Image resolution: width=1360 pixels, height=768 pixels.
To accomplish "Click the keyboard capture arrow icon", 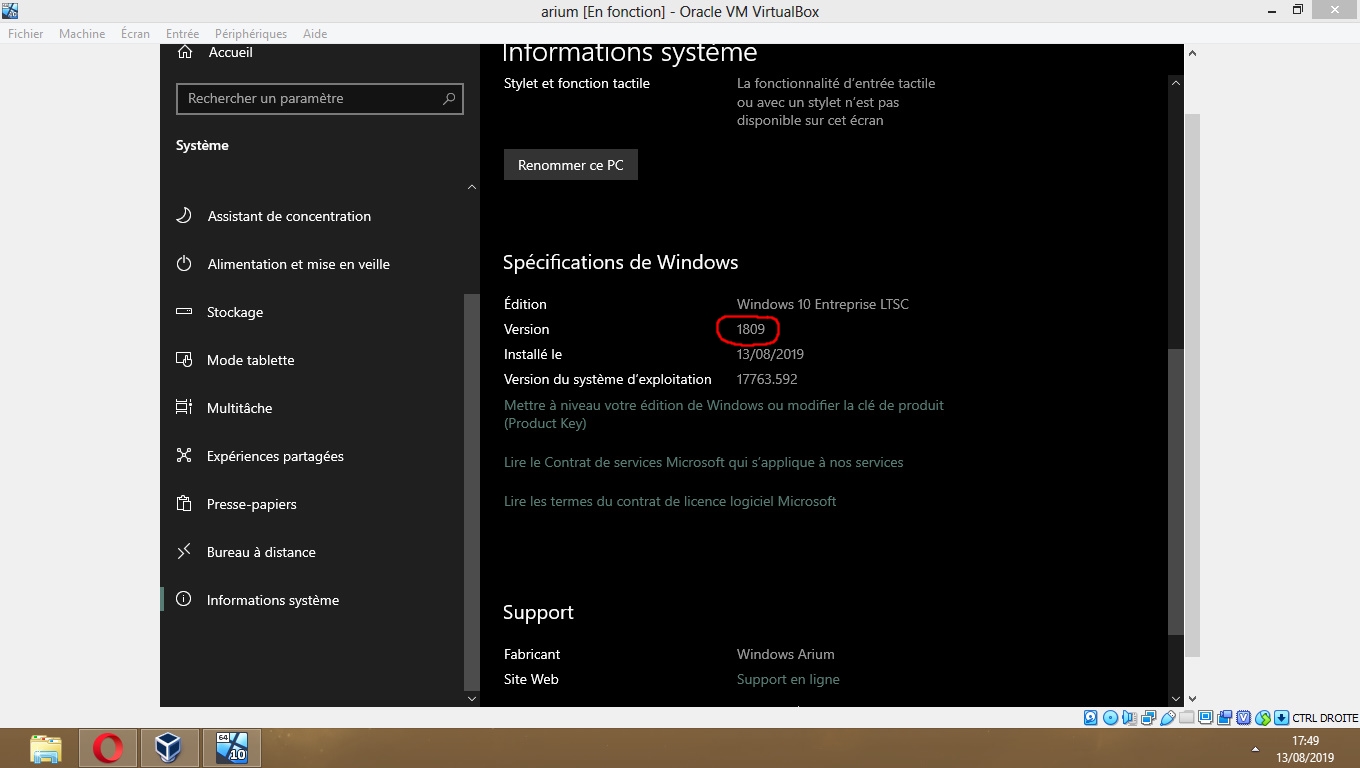I will (1281, 718).
